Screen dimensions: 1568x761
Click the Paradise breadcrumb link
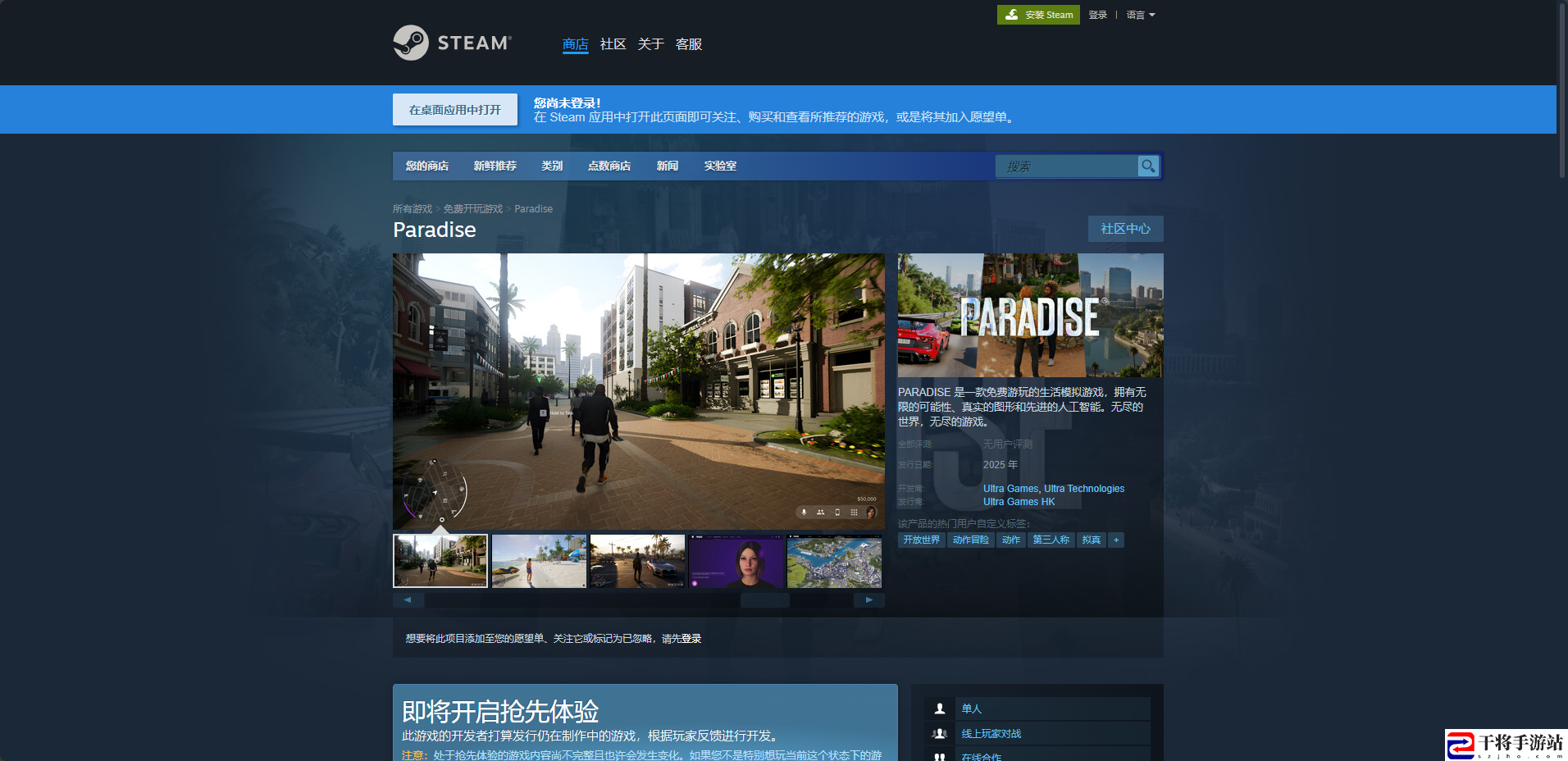click(x=533, y=209)
